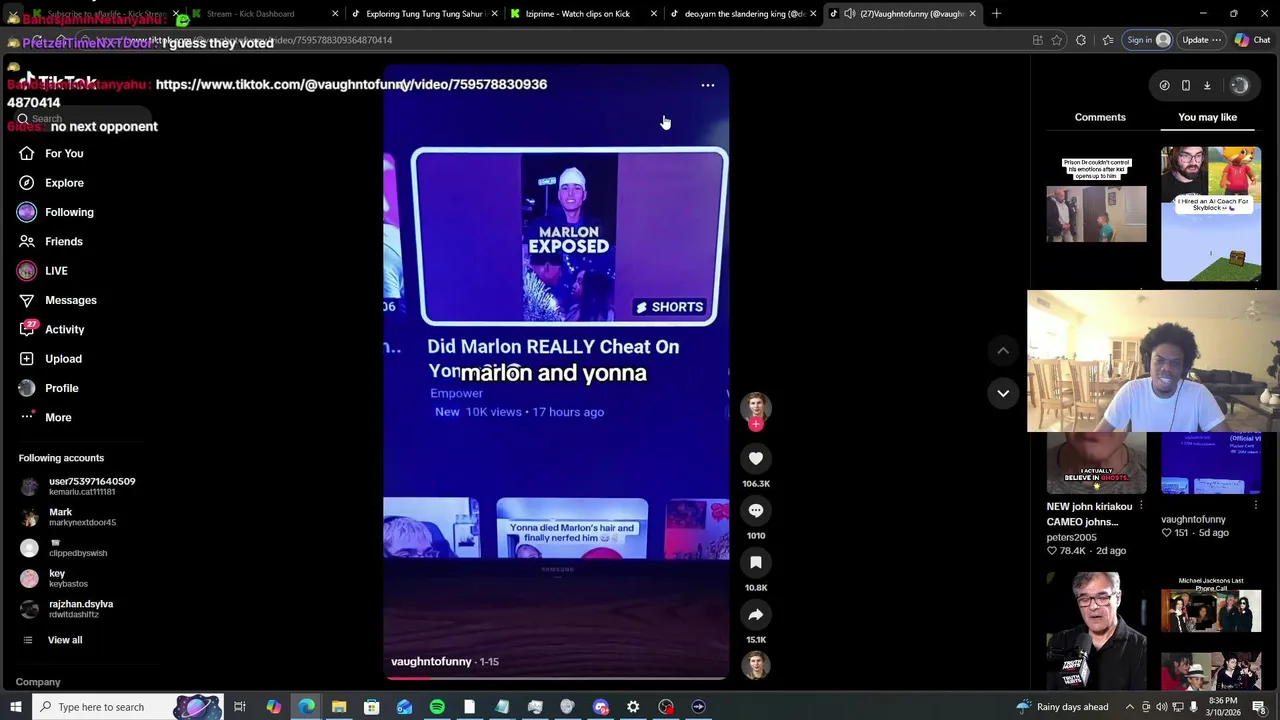
Task: Open options for john kiriakou video
Action: tap(1141, 506)
